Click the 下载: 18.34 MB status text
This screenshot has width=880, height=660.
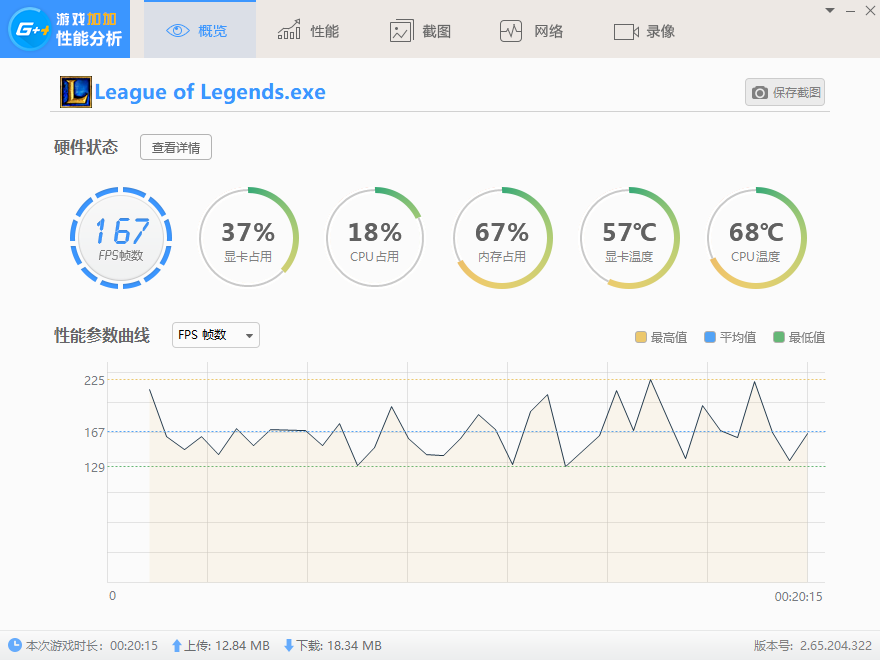click(339, 645)
